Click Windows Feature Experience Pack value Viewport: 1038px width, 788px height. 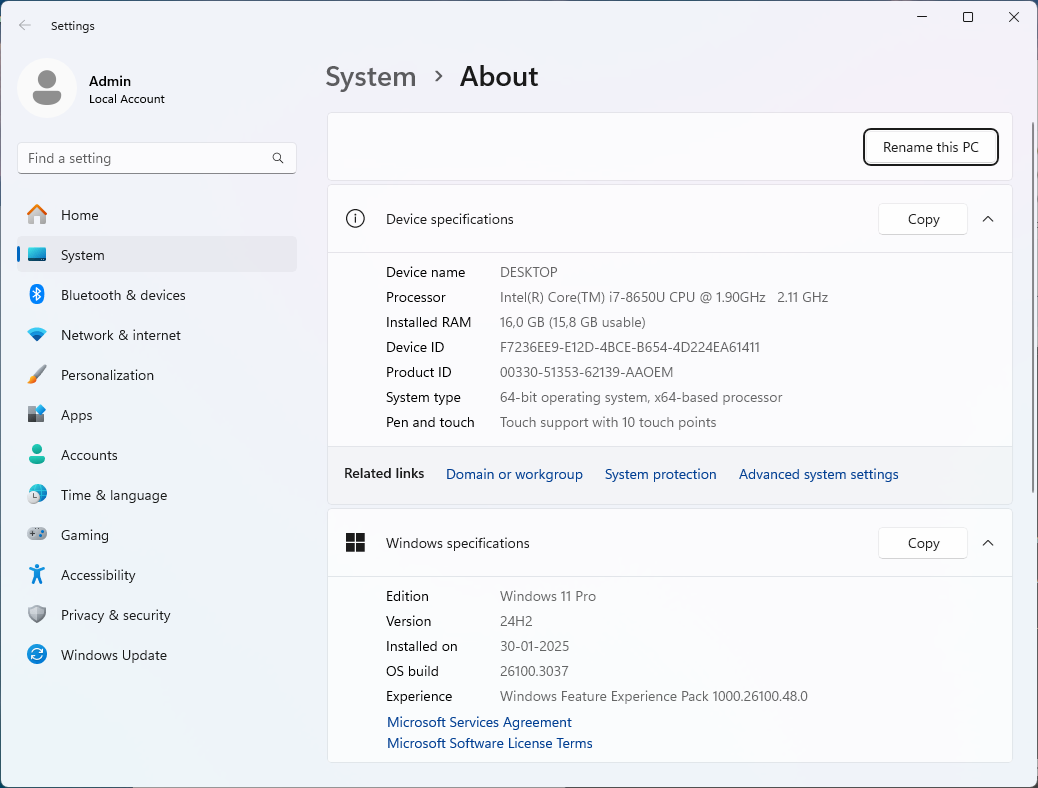653,696
